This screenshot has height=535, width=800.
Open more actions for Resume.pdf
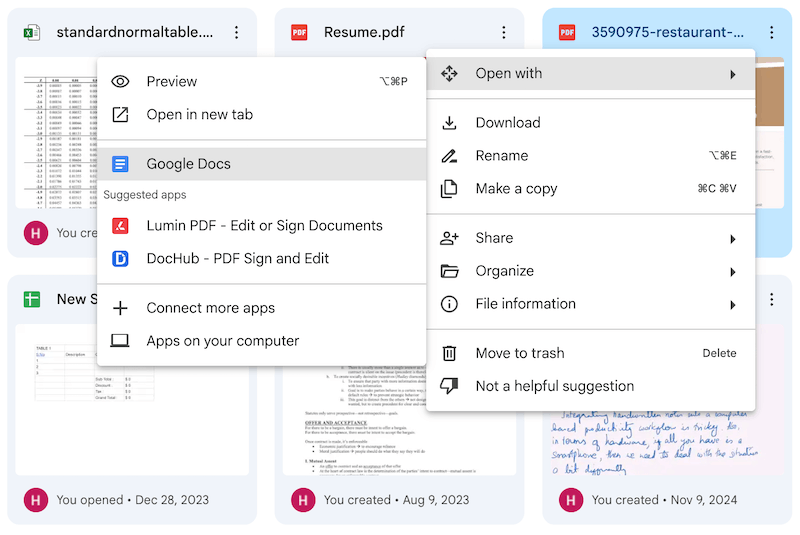504,33
